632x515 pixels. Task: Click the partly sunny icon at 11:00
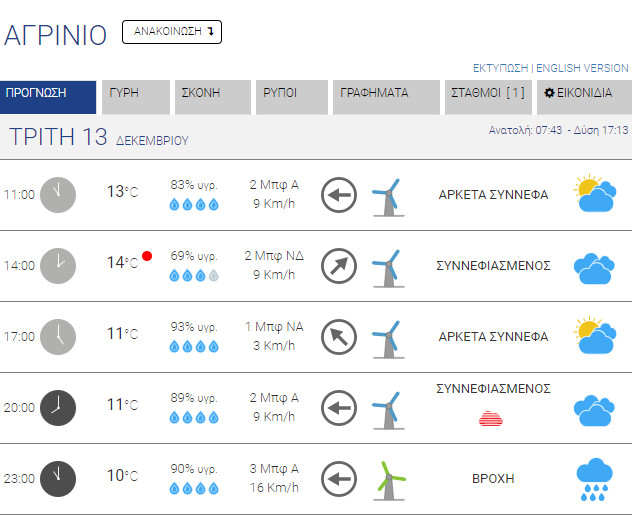click(x=594, y=194)
